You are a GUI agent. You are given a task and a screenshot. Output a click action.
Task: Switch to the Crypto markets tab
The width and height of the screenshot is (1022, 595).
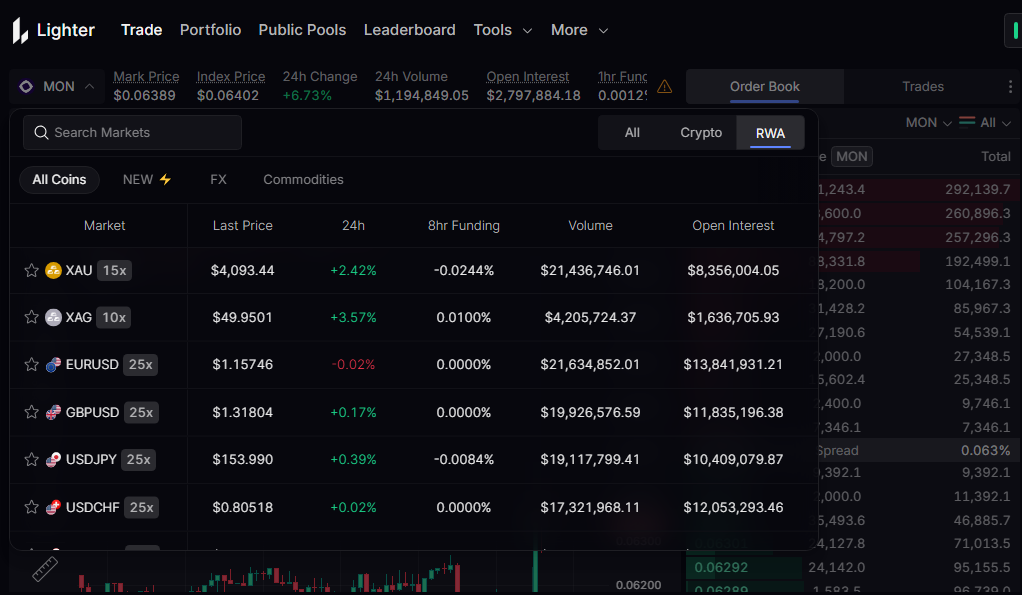coord(701,133)
